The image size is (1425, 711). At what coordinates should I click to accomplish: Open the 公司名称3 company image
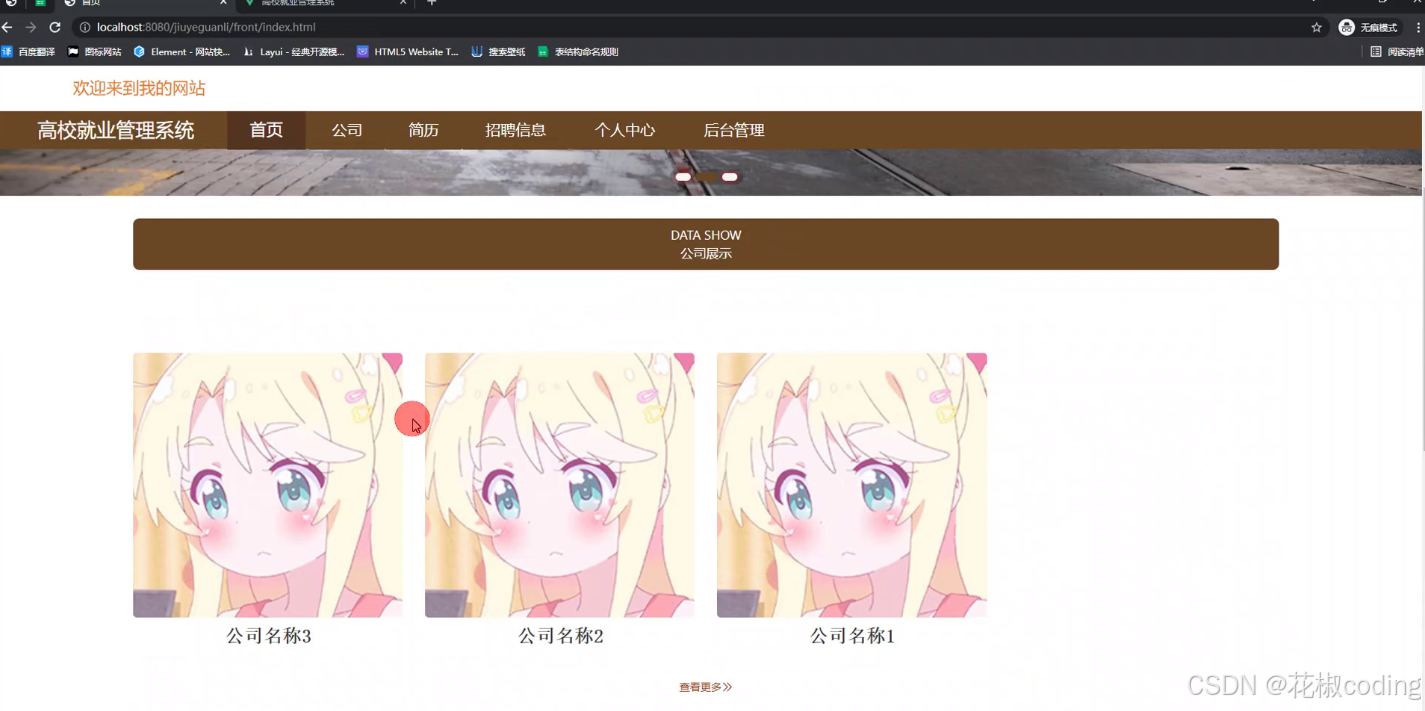tap(268, 485)
